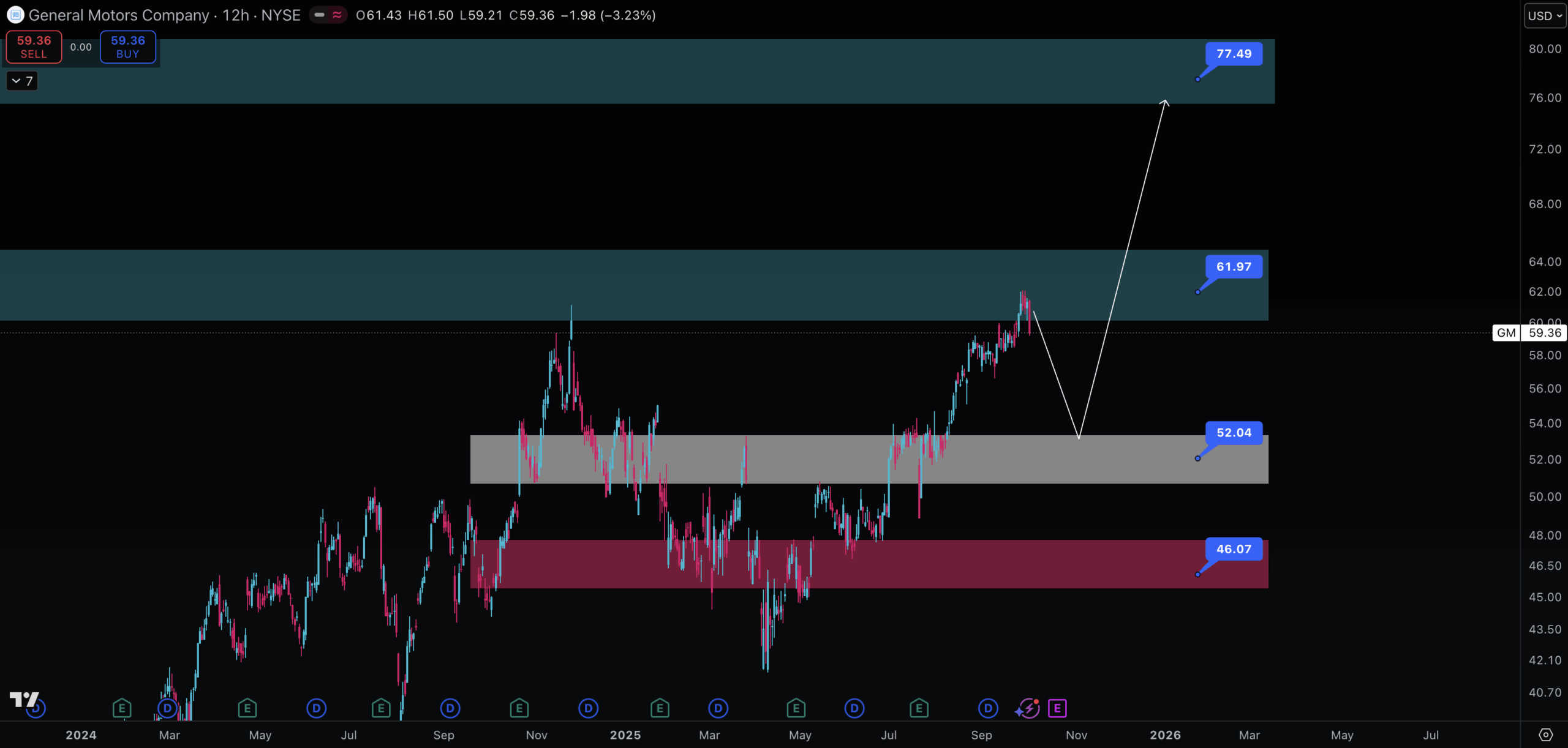Click the purple upcoming earnings E marker

[1057, 709]
